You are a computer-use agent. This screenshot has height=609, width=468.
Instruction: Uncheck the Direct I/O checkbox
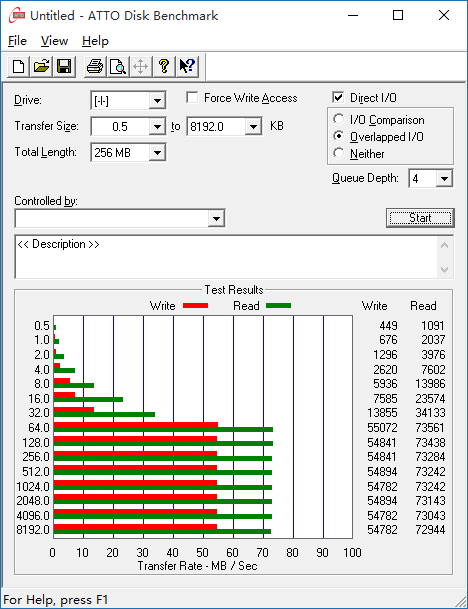[x=338, y=97]
